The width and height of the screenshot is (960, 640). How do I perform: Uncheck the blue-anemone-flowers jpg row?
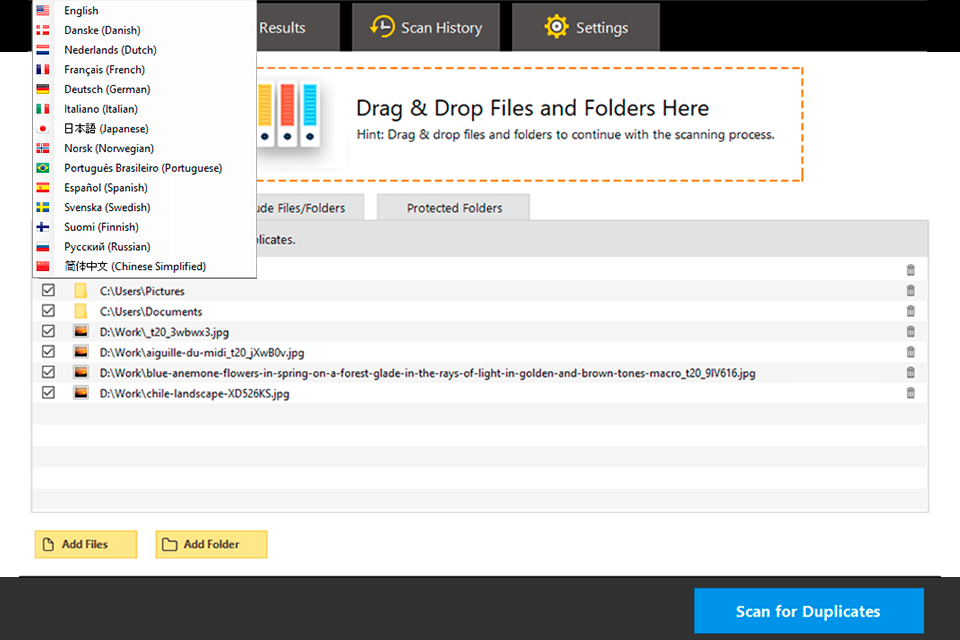(47, 372)
